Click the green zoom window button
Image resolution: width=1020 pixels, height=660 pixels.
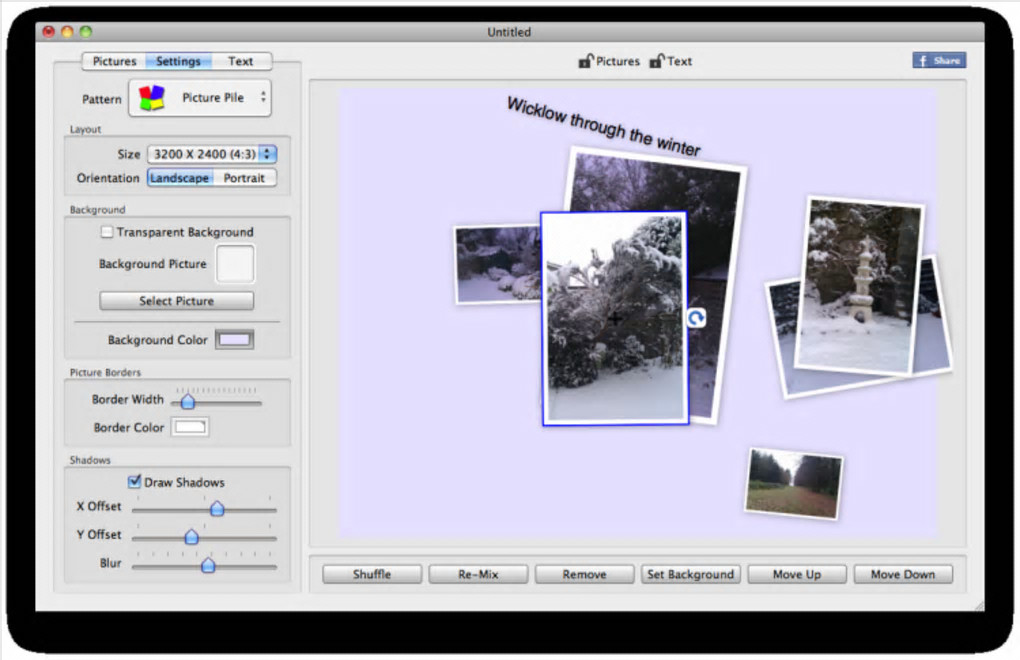click(x=86, y=31)
